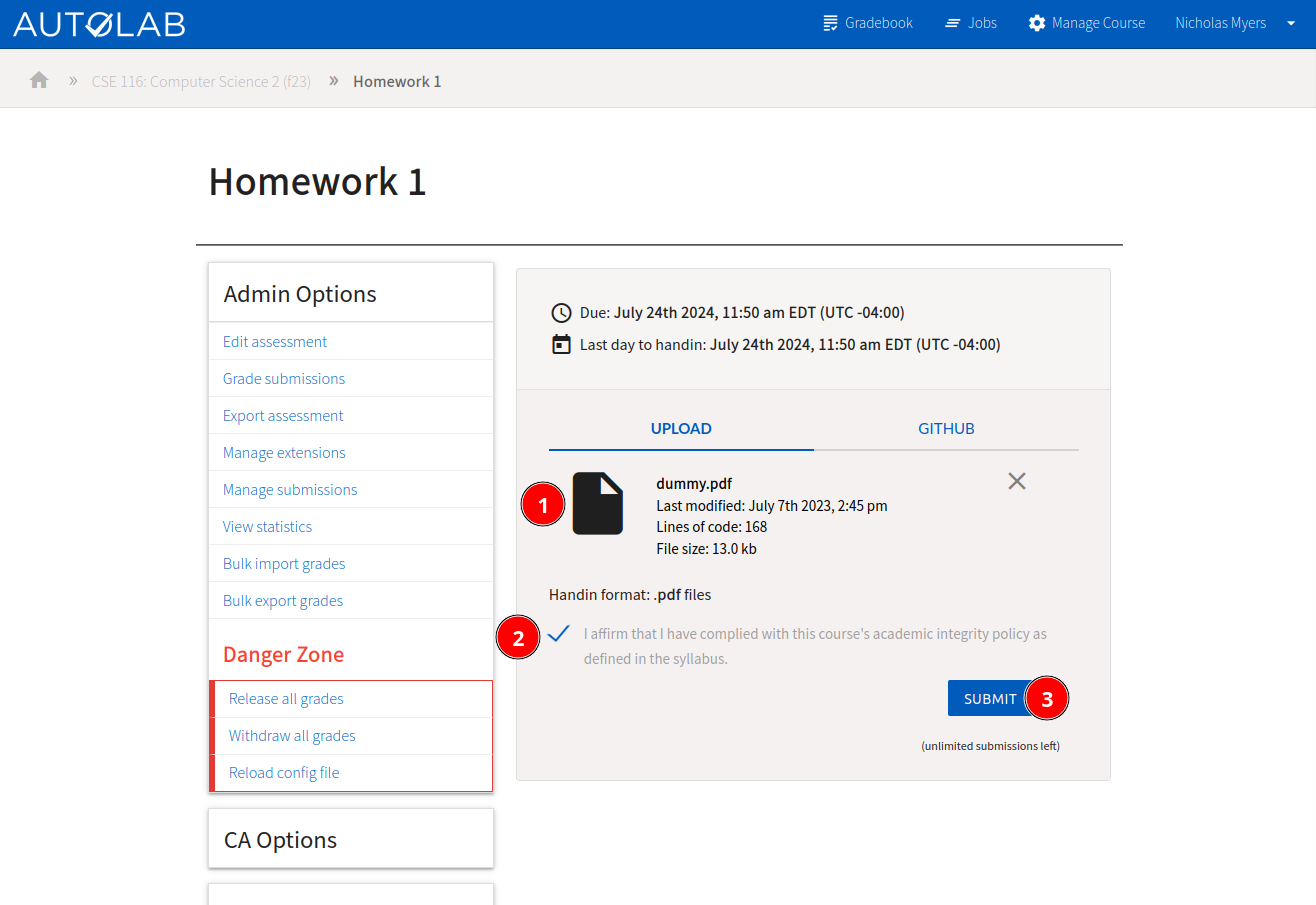Open Manage submissions

point(290,489)
